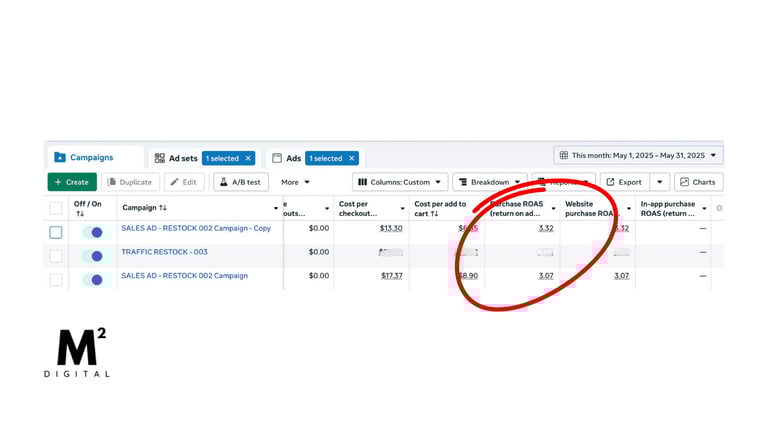Click the $8.90 cost per add to cart
Screen dimensions: 768x431
point(467,276)
